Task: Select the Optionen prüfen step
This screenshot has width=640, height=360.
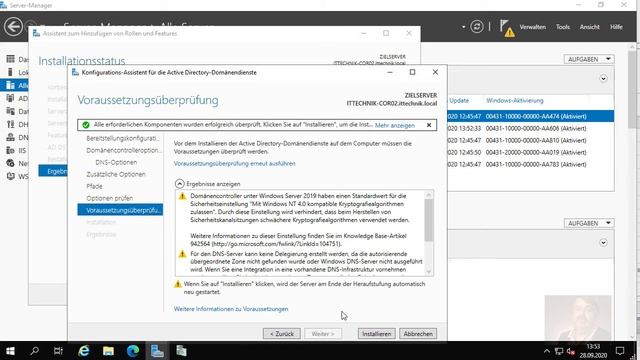Action: (109, 198)
